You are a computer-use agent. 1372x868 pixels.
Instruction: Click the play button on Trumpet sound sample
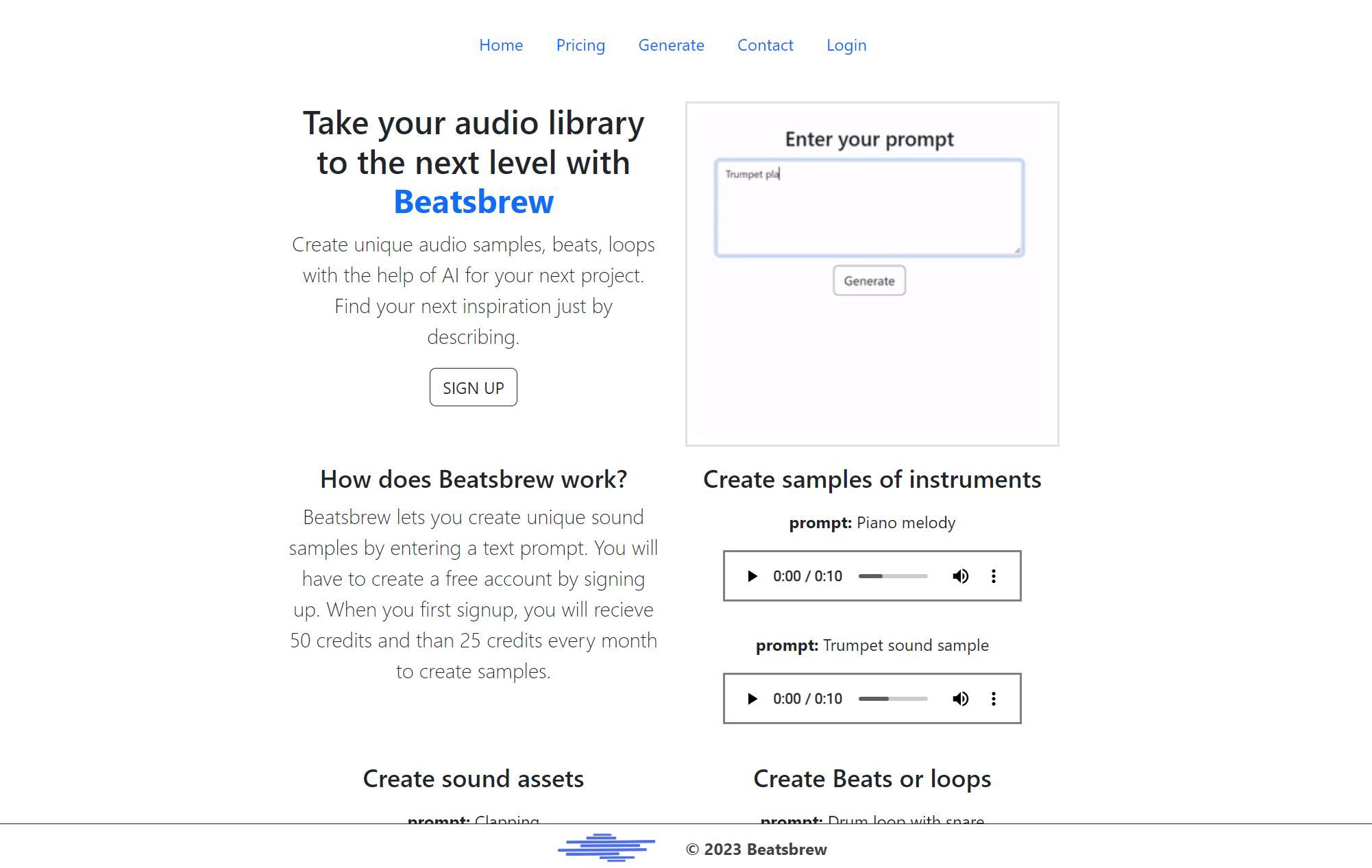click(751, 698)
